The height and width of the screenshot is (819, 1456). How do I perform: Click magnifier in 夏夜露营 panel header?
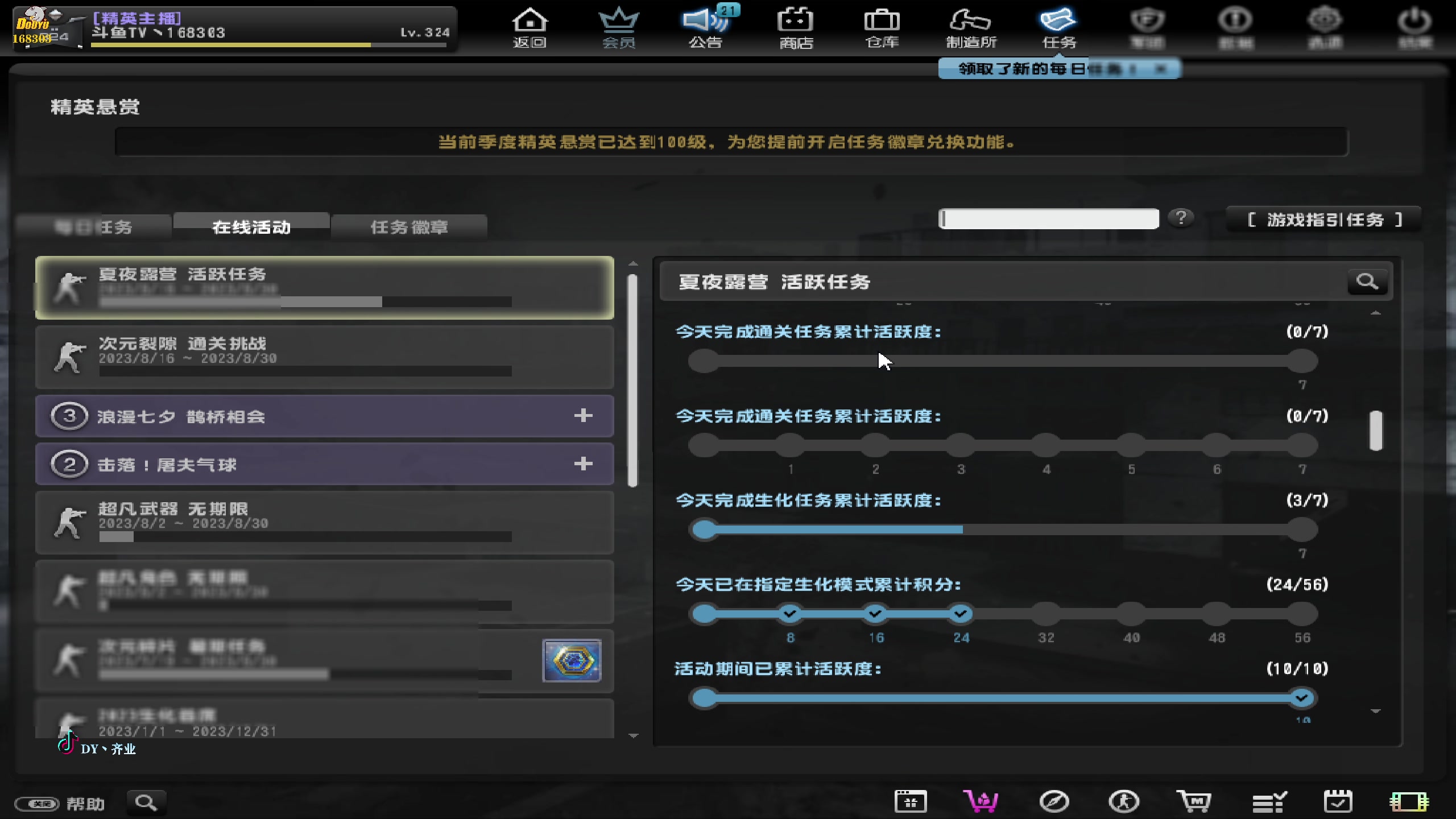point(1367,282)
